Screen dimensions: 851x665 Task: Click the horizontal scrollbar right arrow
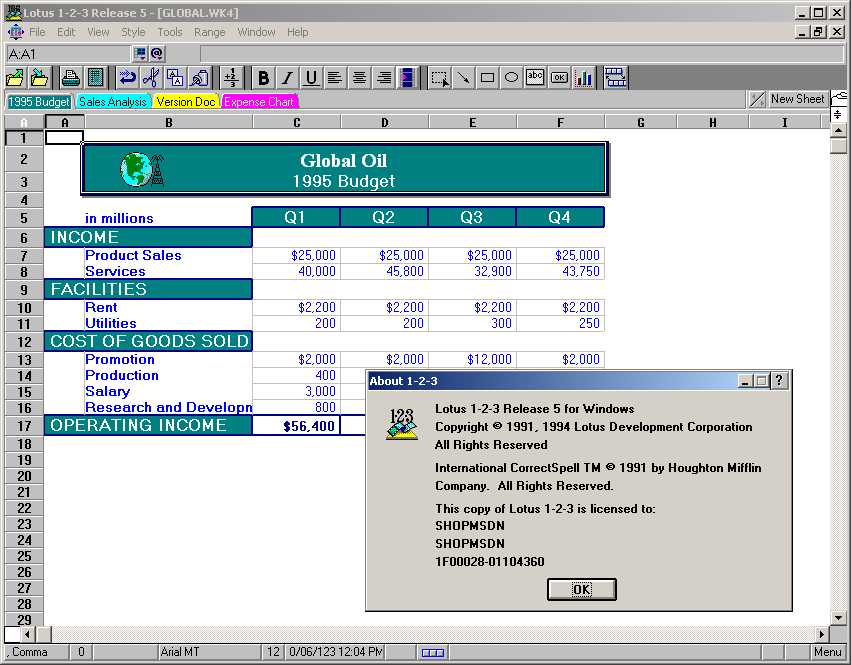[x=822, y=634]
